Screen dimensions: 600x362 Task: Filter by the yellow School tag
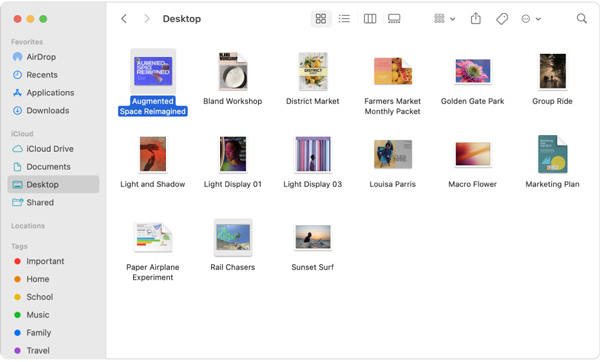click(53, 297)
